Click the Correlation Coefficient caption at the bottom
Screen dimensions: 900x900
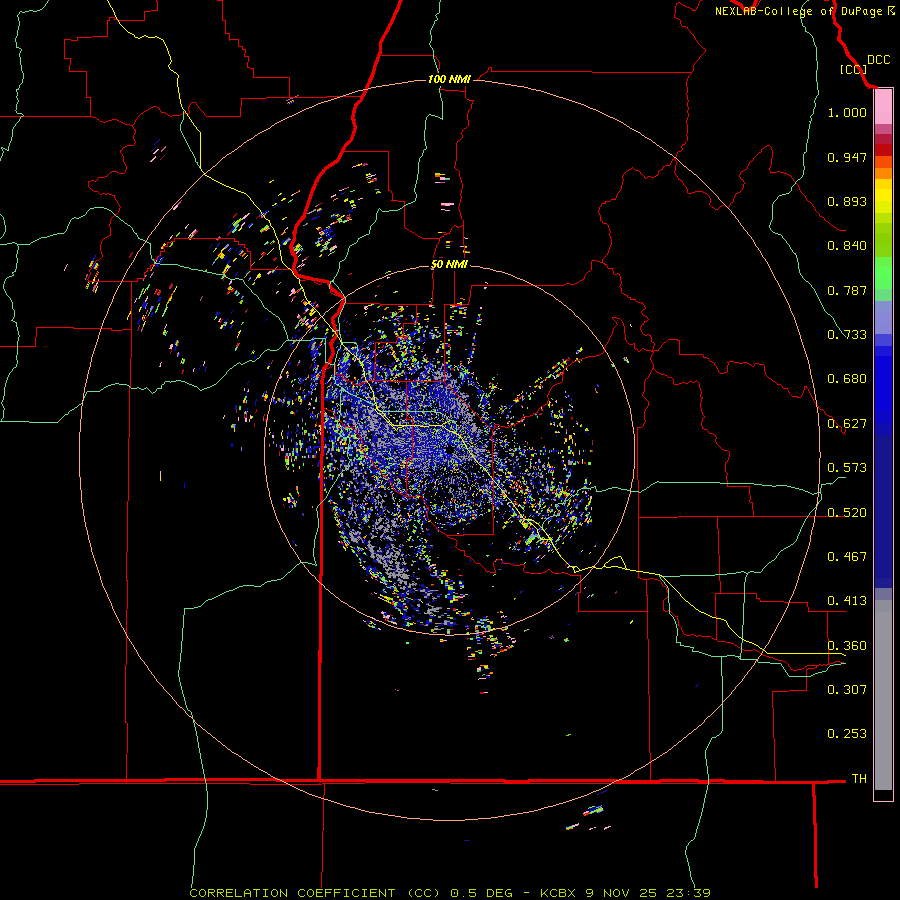point(450,893)
